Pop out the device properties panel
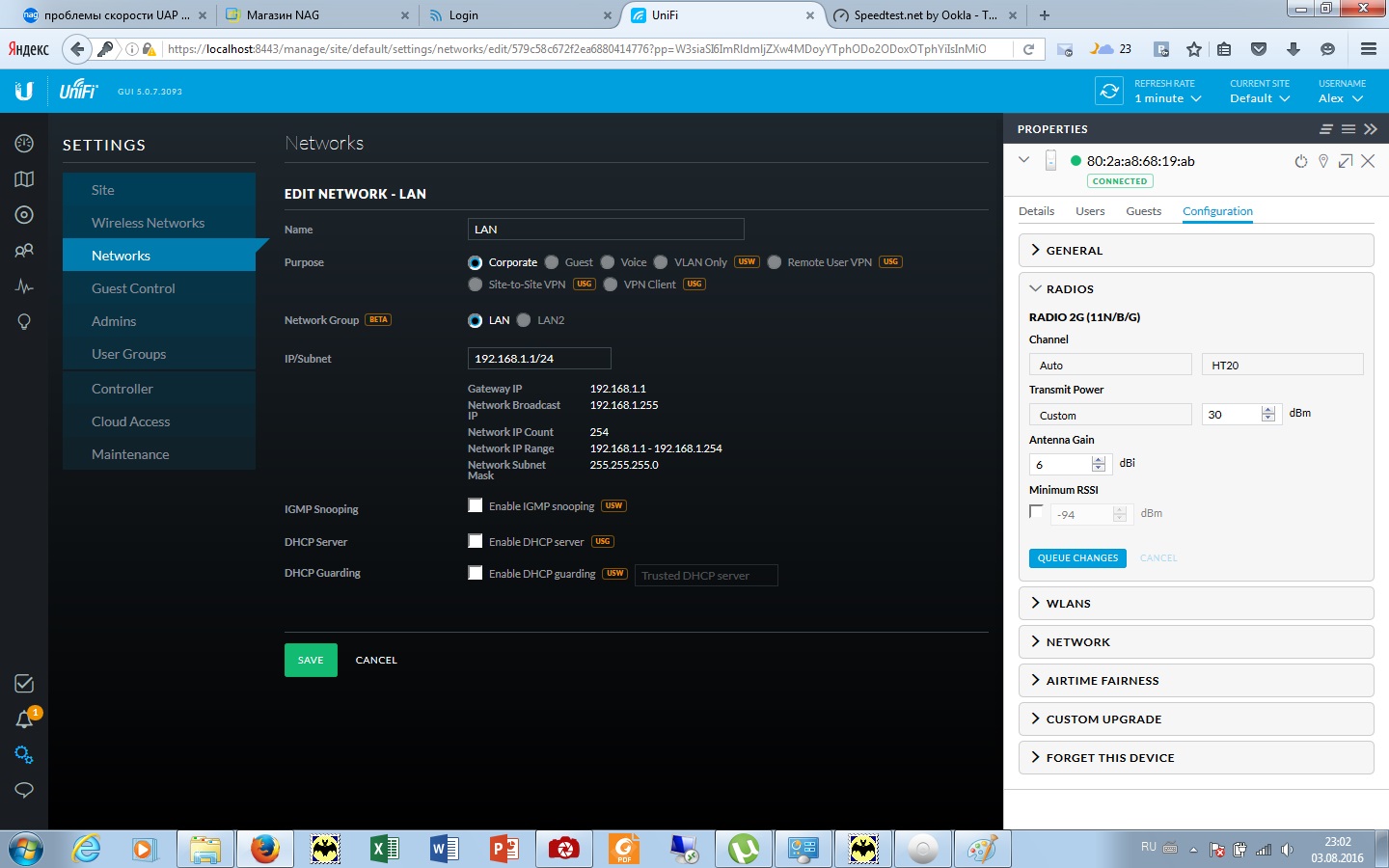 1346,161
